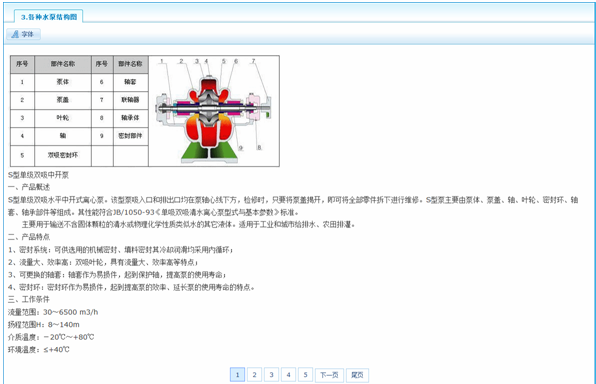Click the 密封部件 table cell
The image size is (596, 384).
(130, 136)
